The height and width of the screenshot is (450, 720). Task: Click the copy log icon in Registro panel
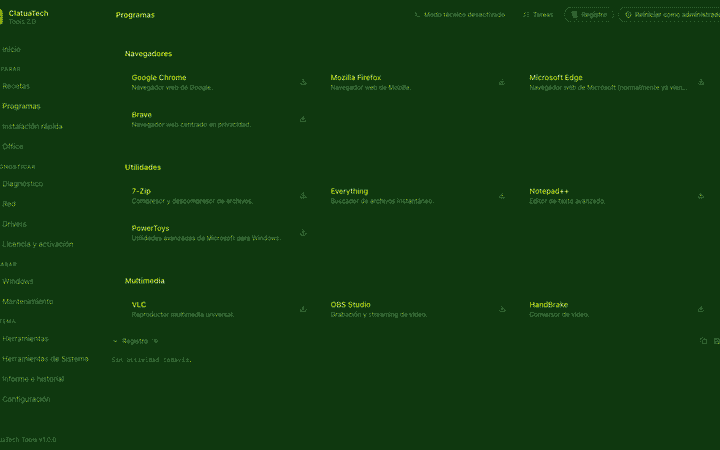pos(703,341)
